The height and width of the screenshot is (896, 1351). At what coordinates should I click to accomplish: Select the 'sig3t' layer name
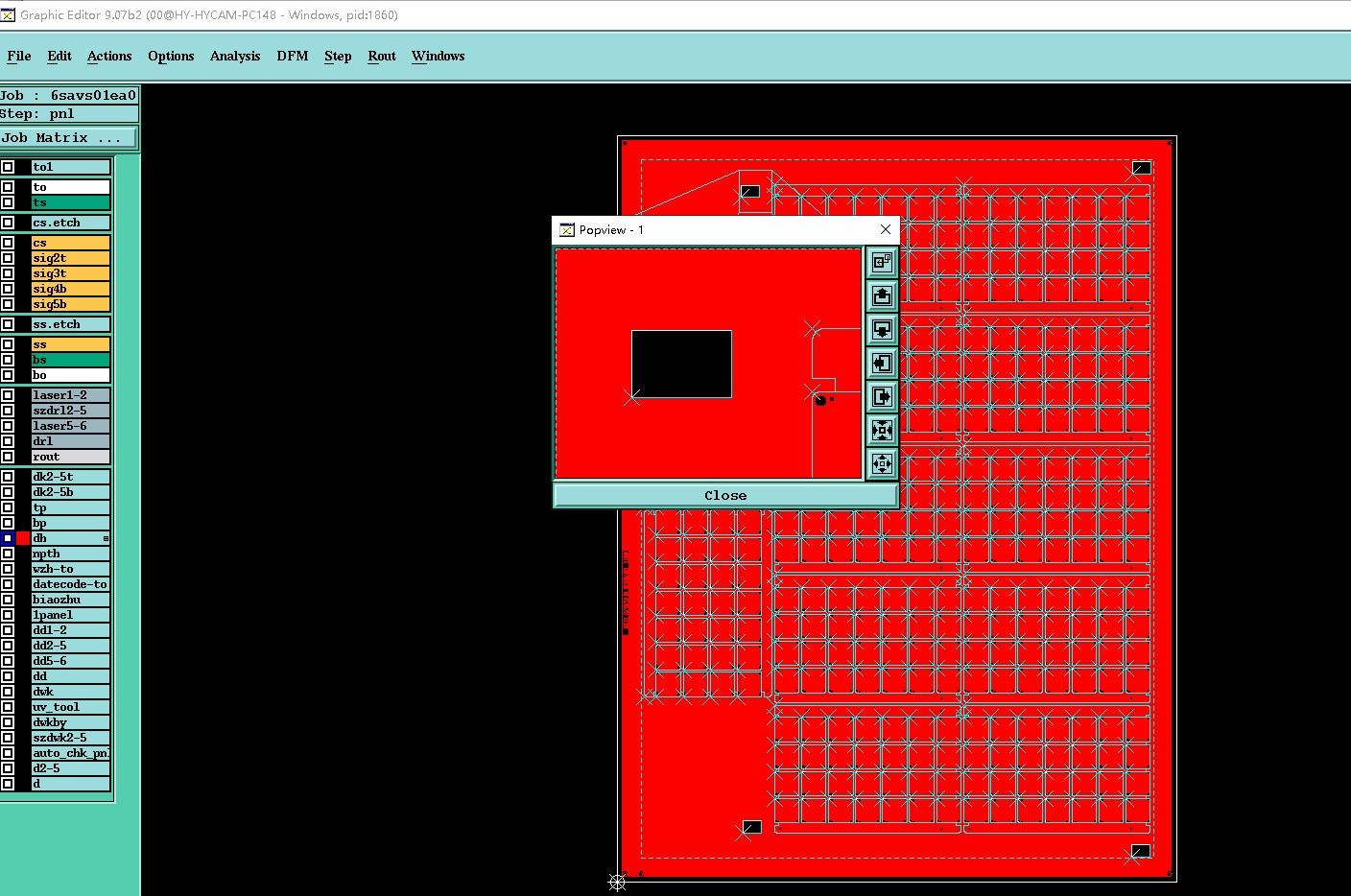(x=71, y=273)
